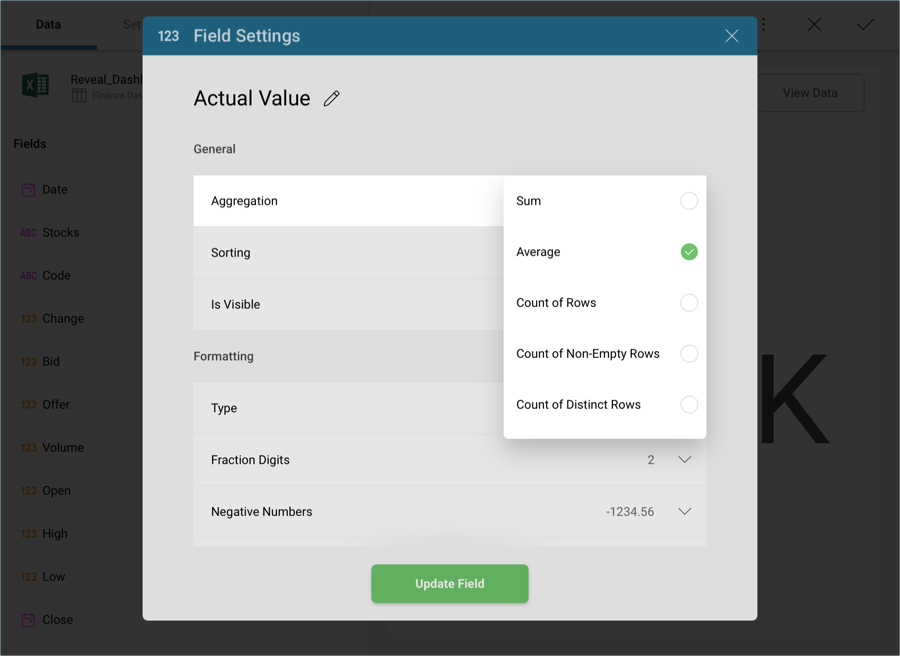Open the Negative Numbers format dropdown
This screenshot has height=656, width=900.
point(684,512)
